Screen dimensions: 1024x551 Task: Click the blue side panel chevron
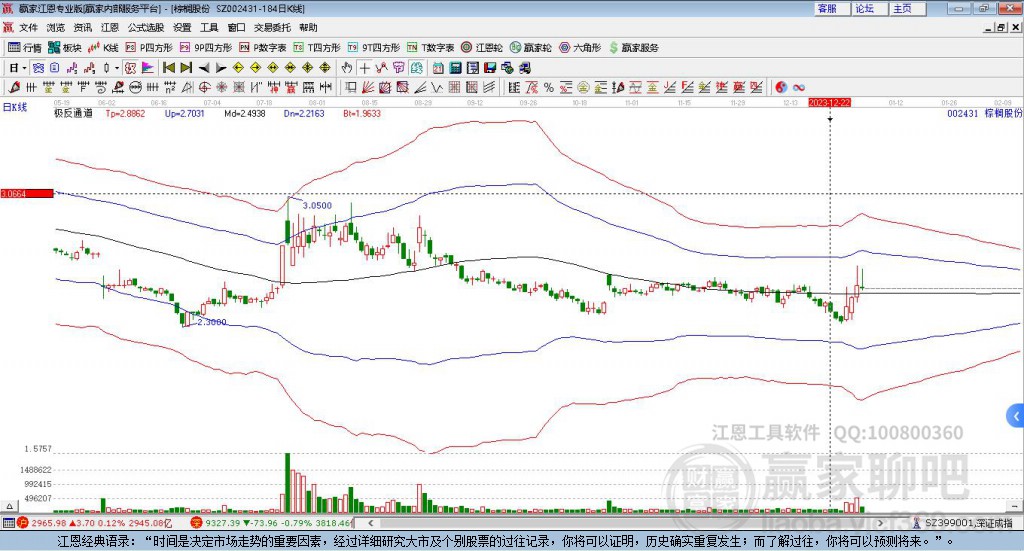tap(1016, 416)
